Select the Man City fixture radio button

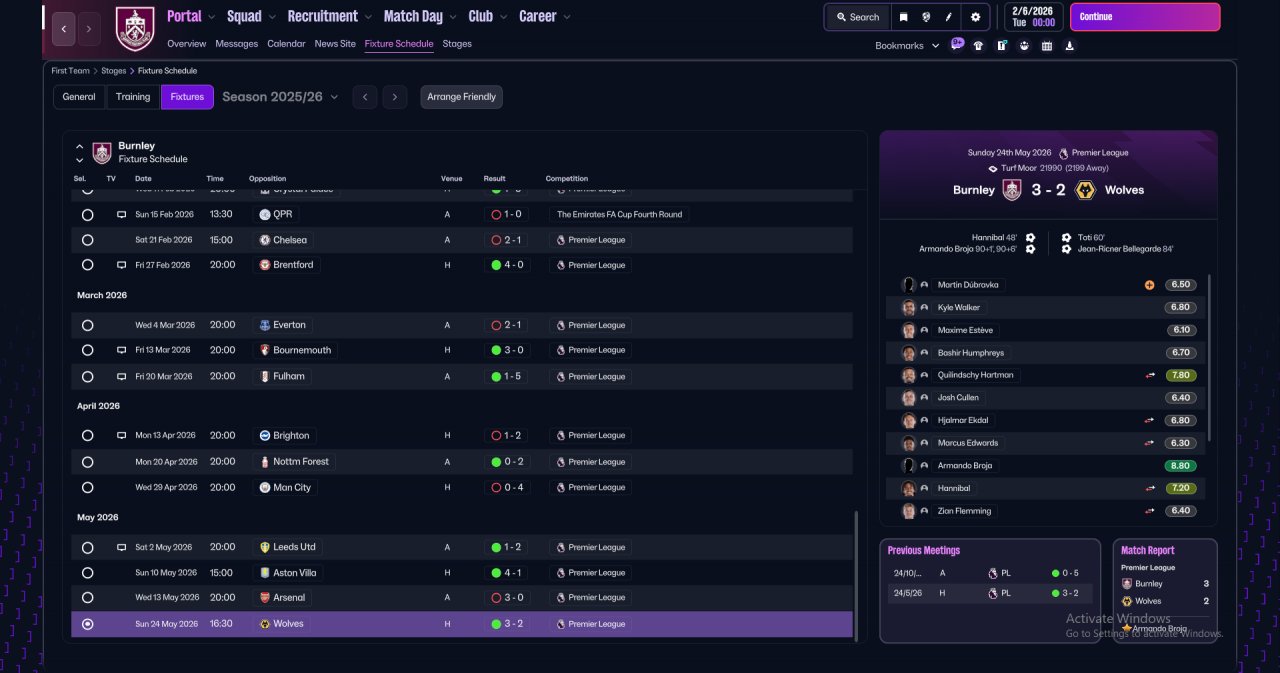(87, 488)
